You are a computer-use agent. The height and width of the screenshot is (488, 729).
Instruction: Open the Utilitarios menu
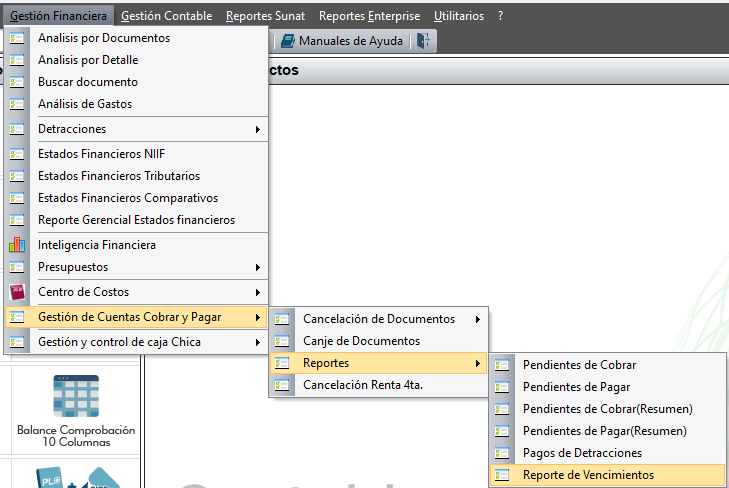459,16
